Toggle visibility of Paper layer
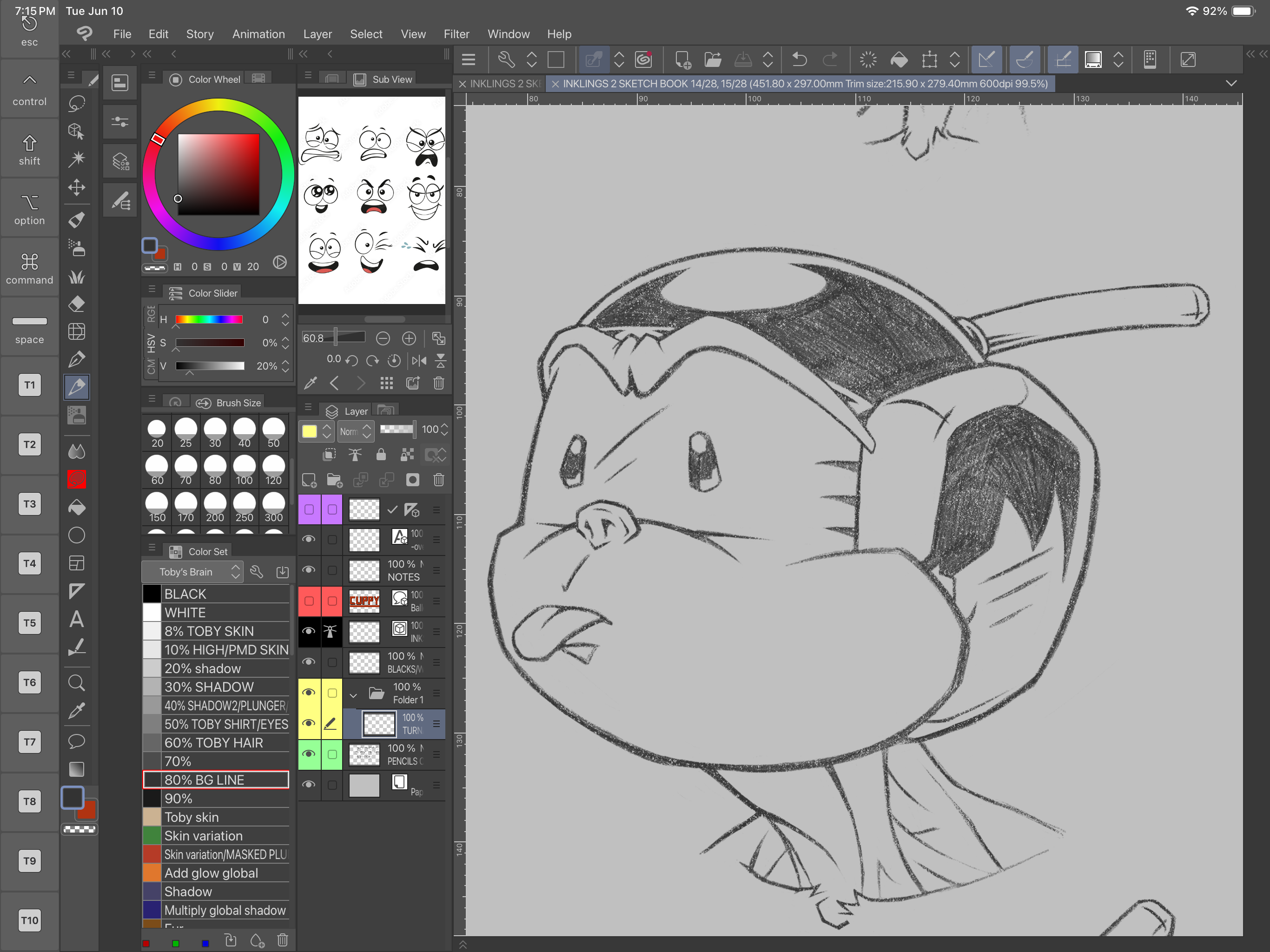The width and height of the screenshot is (1270, 952). point(309,784)
